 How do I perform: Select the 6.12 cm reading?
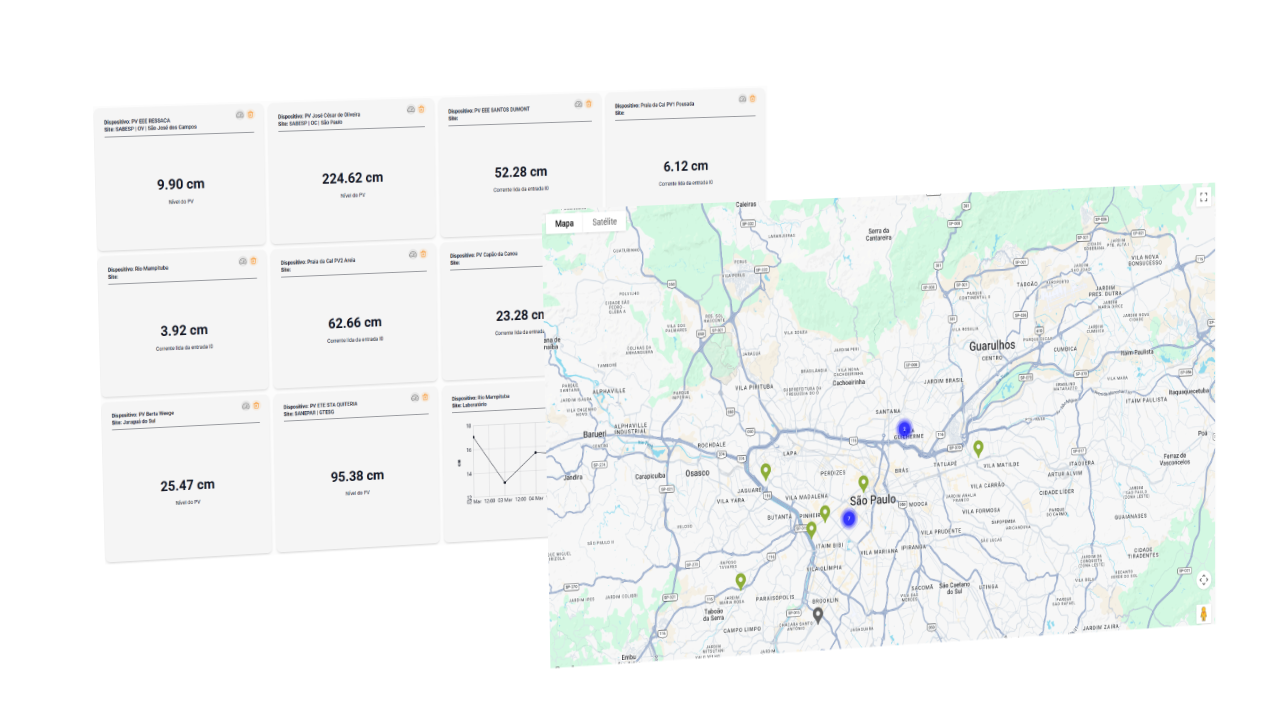pyautogui.click(x=685, y=166)
